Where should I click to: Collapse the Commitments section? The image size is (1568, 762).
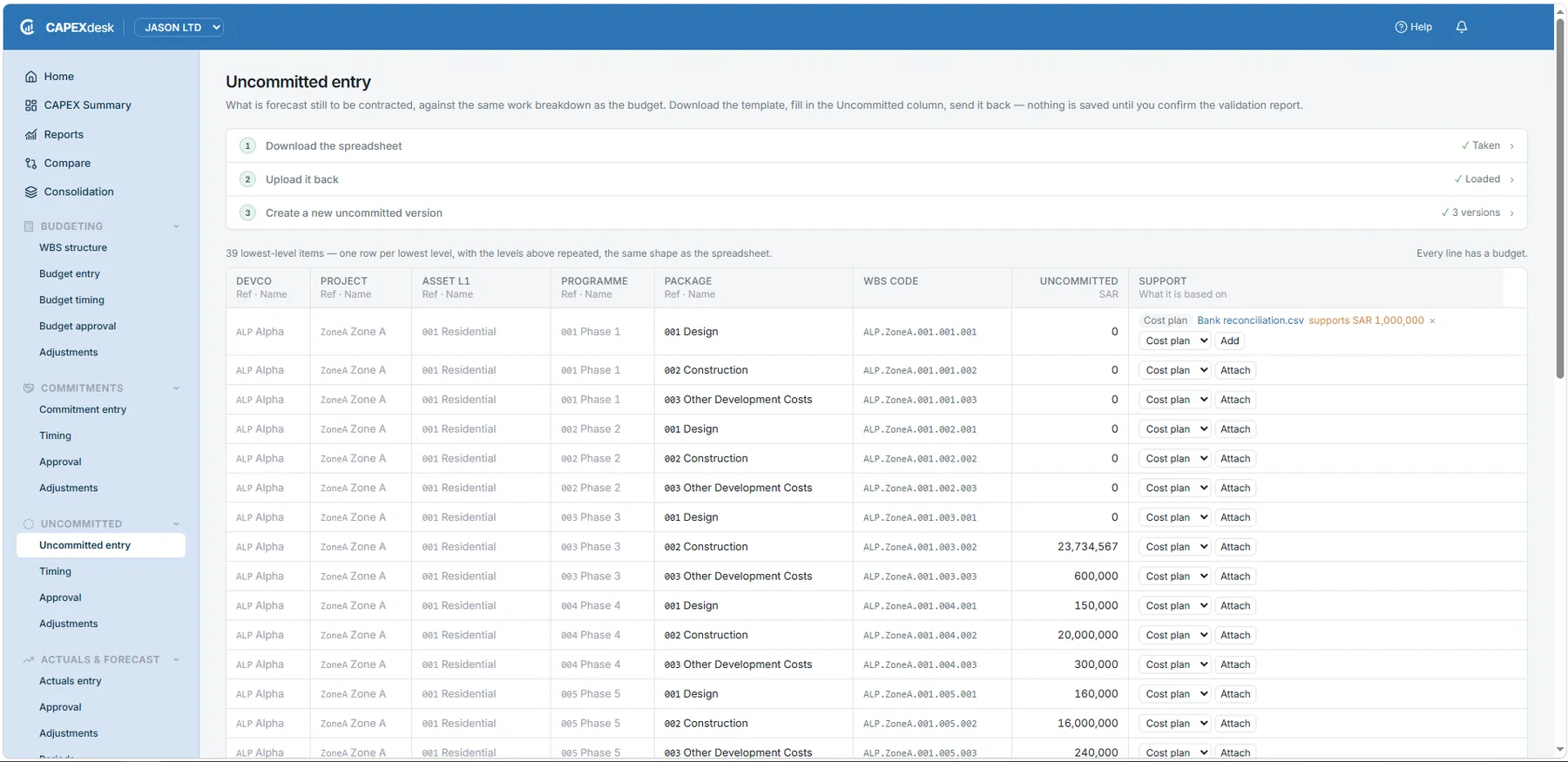point(176,388)
